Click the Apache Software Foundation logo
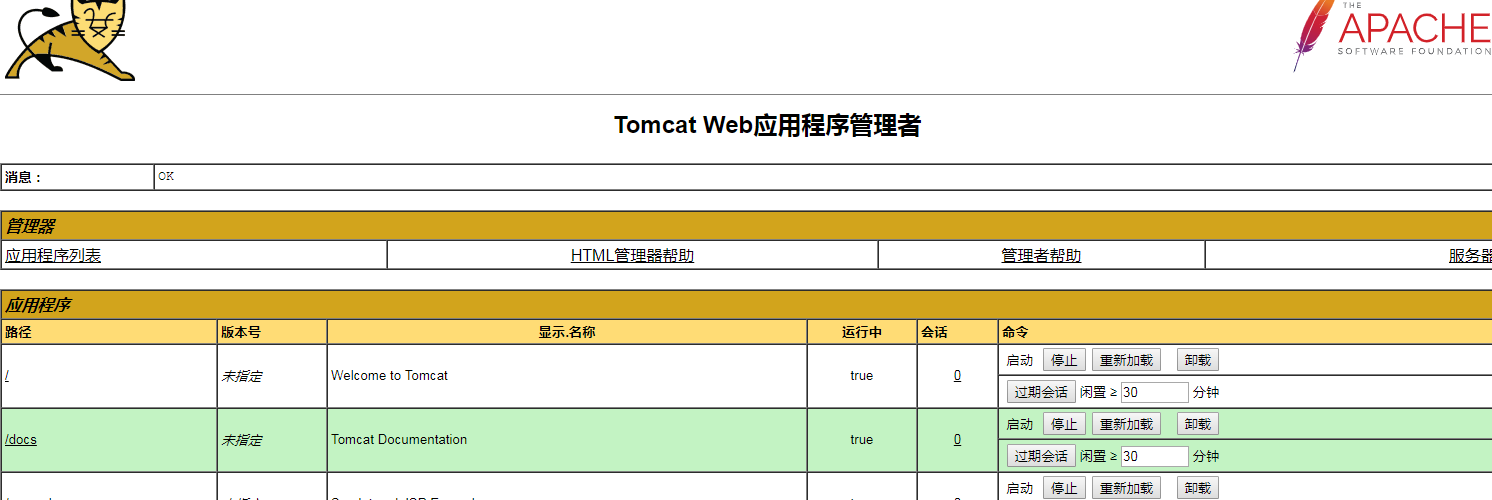This screenshot has height=500, width=1492. coord(1391,36)
